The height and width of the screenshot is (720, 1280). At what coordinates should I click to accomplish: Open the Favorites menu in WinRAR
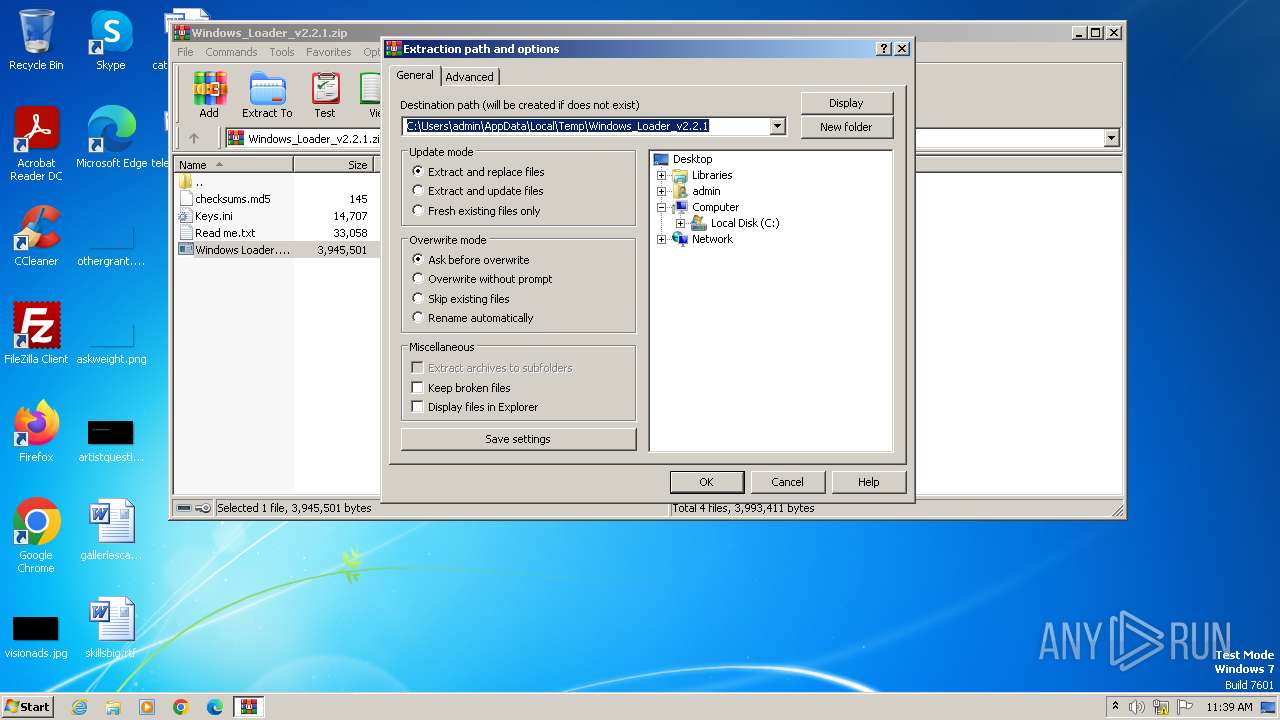329,52
